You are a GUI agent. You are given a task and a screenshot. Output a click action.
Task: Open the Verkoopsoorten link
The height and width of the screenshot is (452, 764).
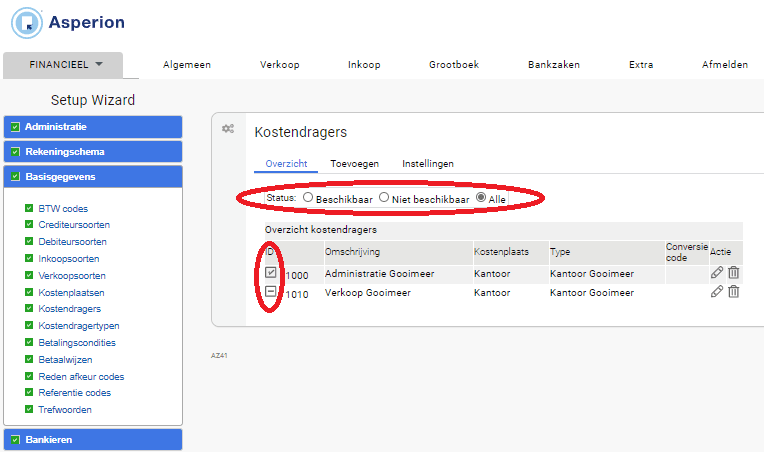click(72, 276)
